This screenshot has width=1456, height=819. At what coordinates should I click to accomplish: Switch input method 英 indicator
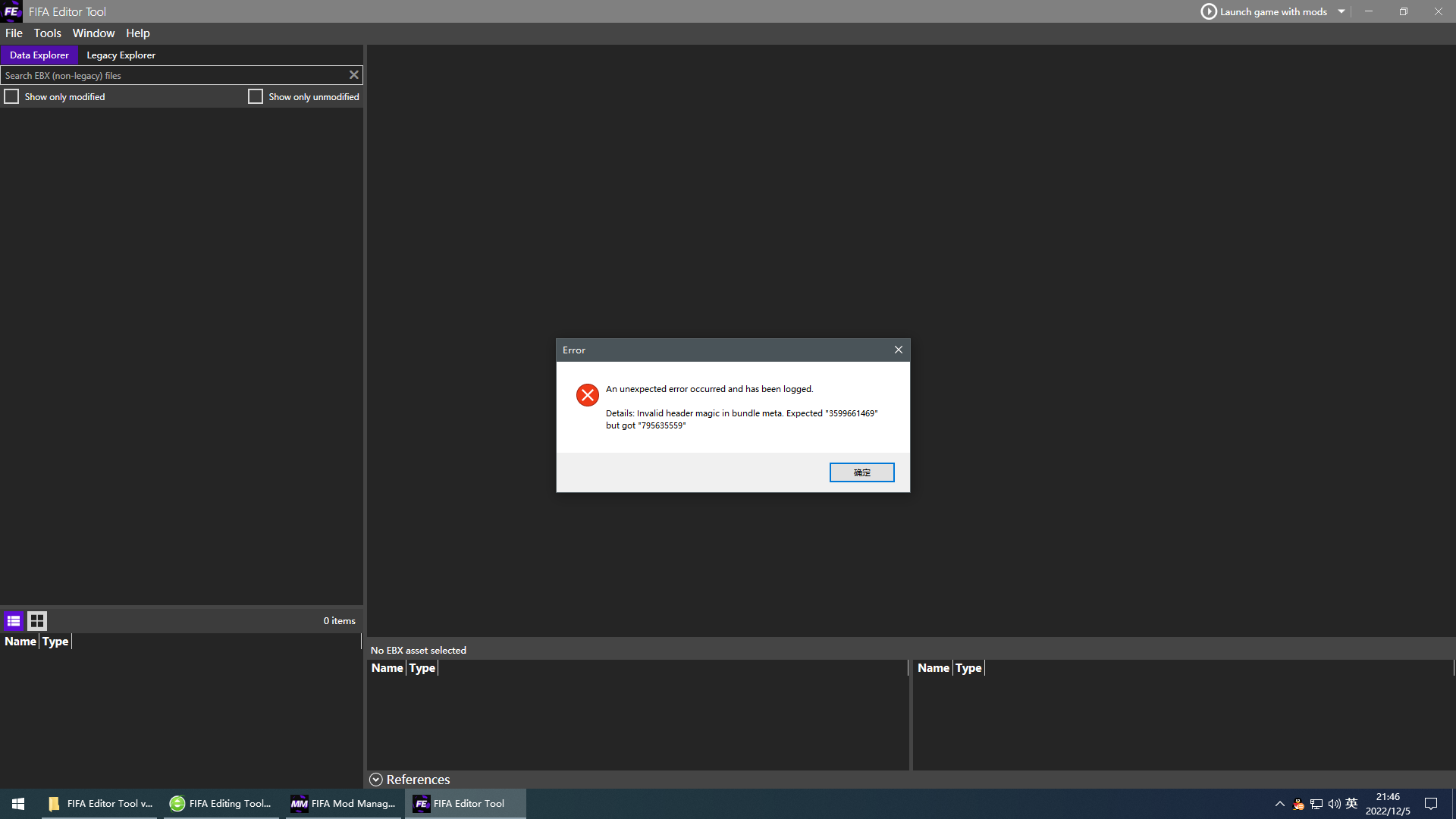tap(1351, 804)
